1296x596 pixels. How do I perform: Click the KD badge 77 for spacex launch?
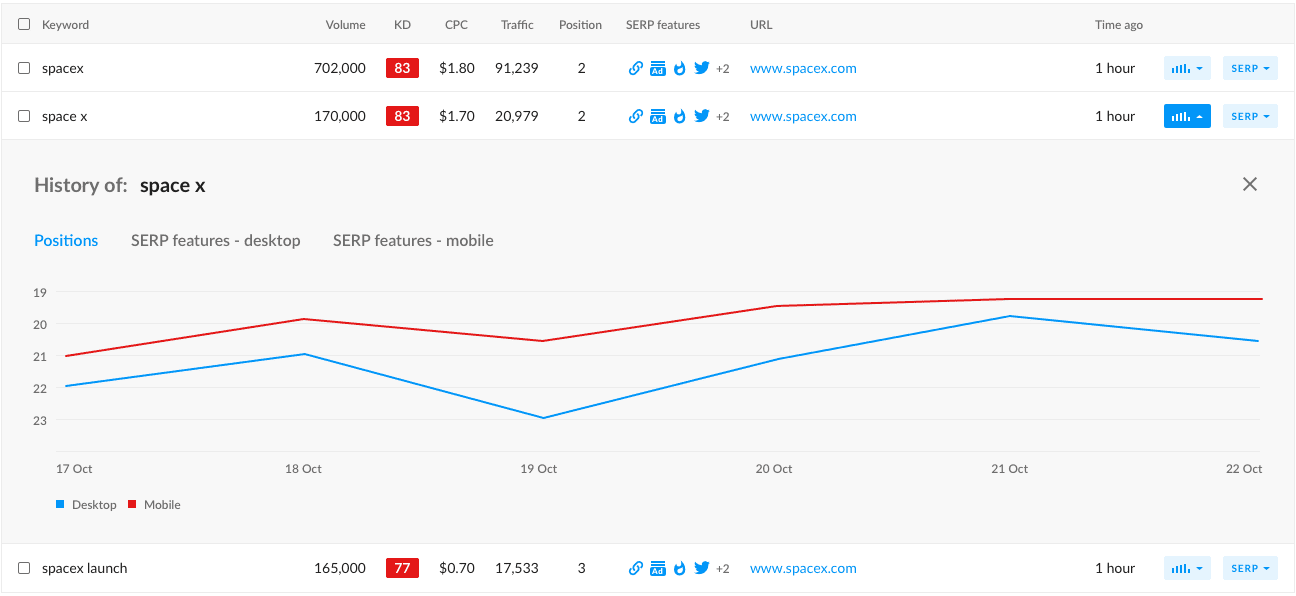tap(402, 568)
